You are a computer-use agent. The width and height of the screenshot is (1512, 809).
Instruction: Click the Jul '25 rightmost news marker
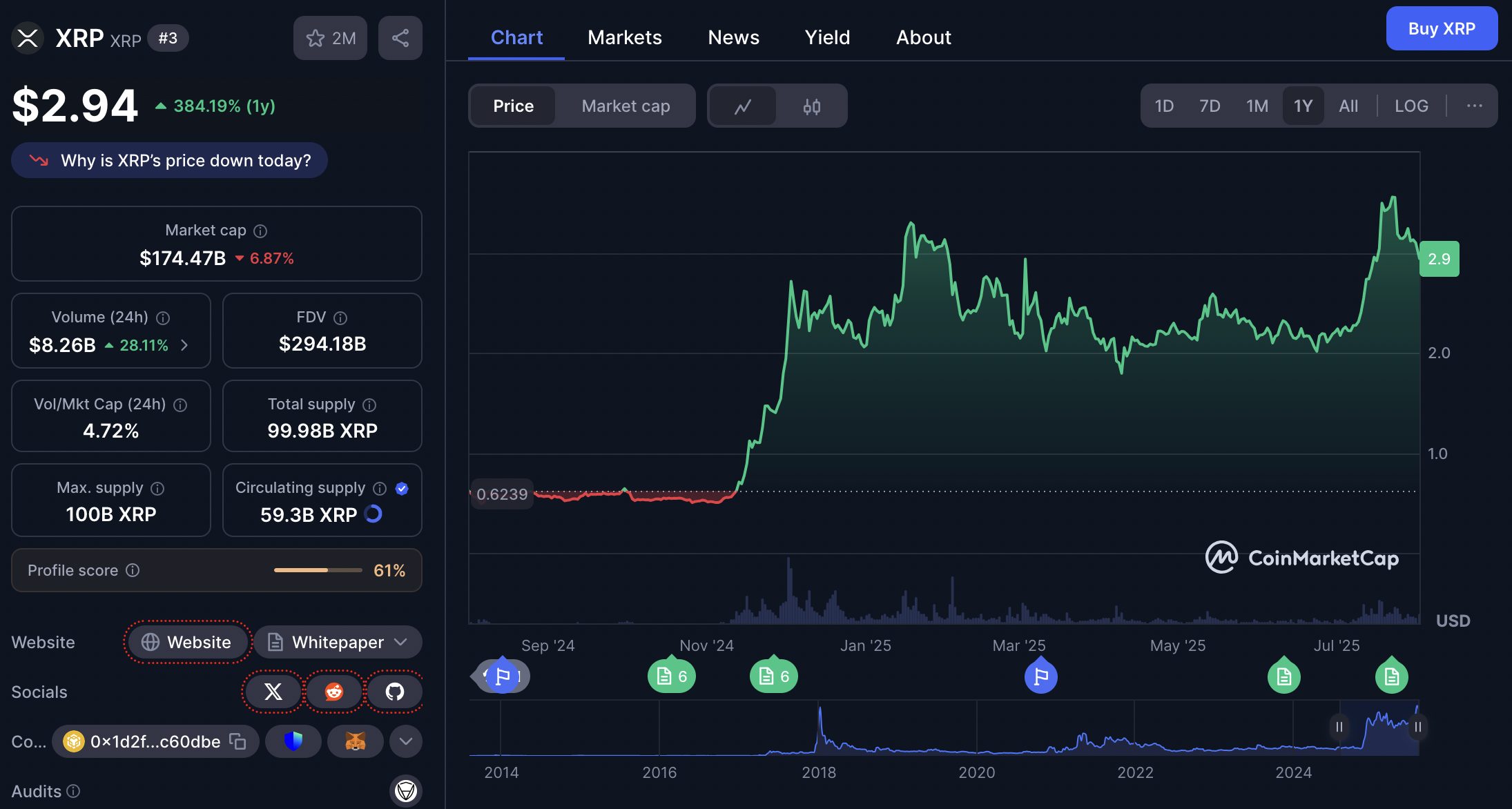(1392, 676)
